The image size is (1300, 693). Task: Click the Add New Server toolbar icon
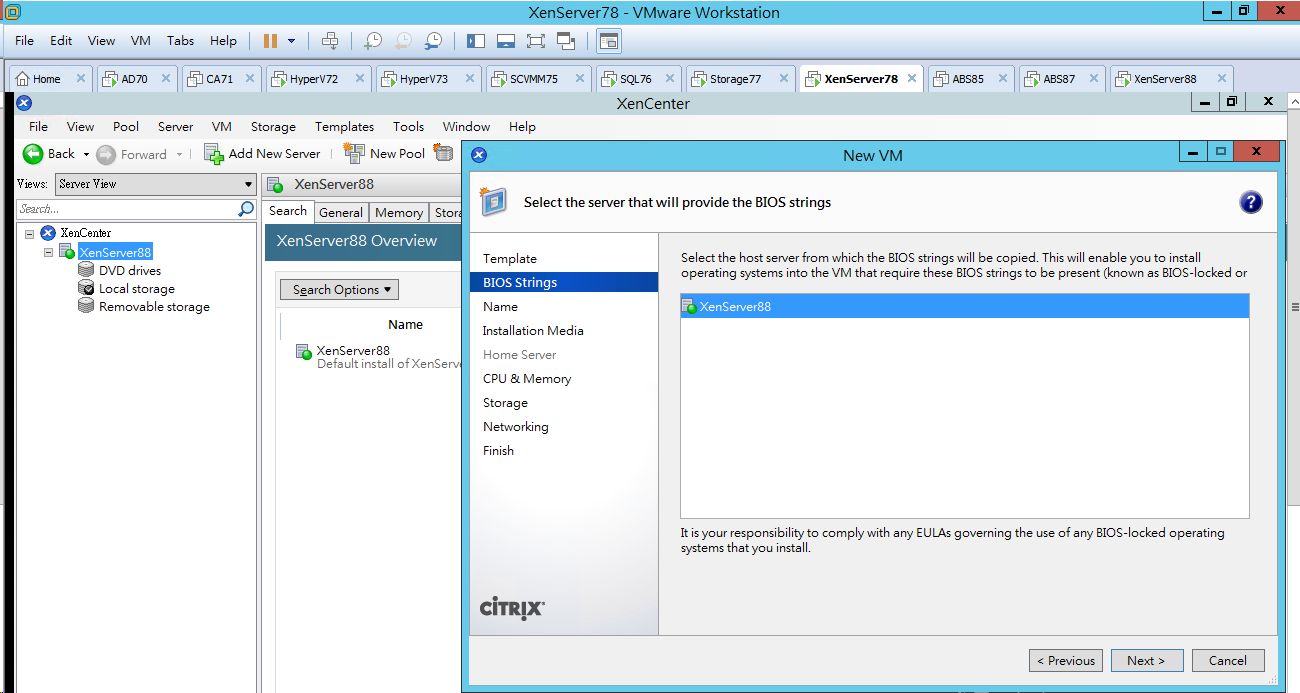pyautogui.click(x=213, y=153)
